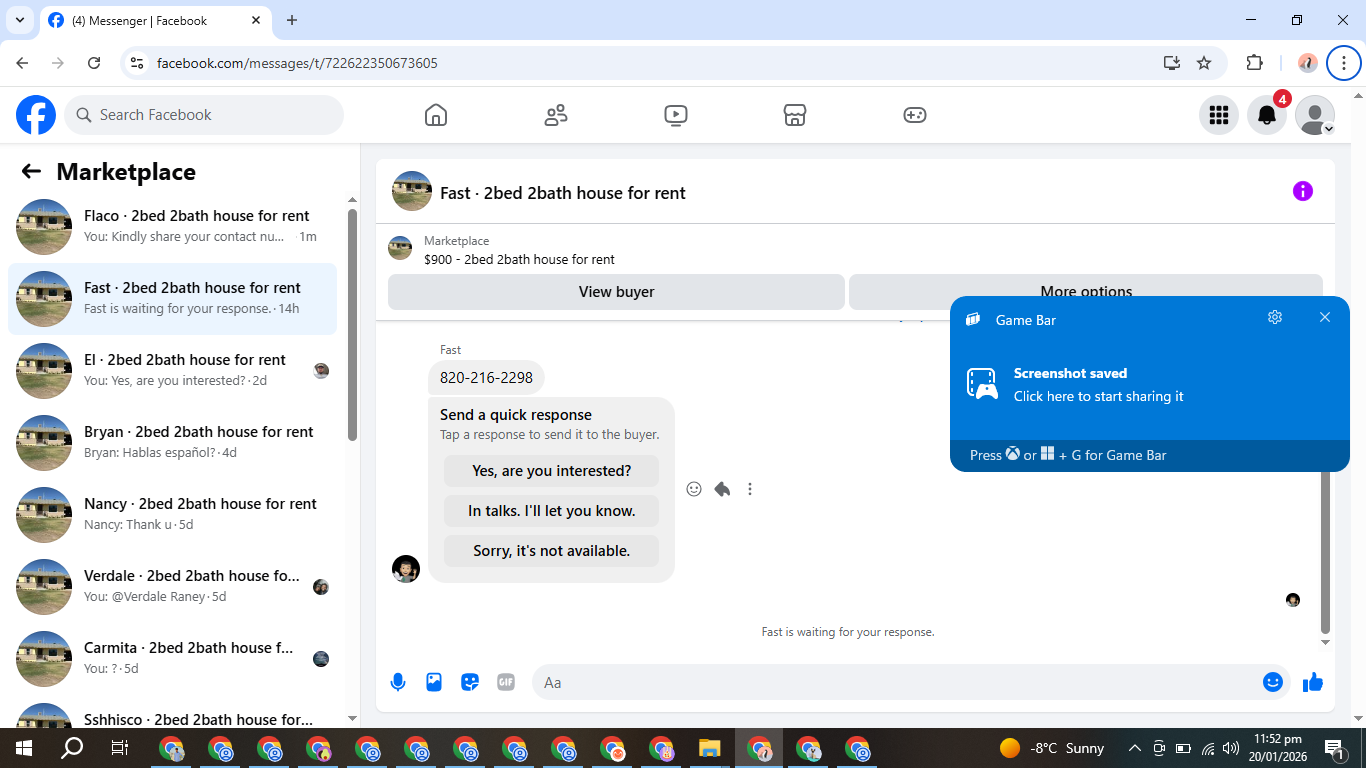Open the volume control in system tray
Viewport: 1366px width, 768px height.
1231,748
